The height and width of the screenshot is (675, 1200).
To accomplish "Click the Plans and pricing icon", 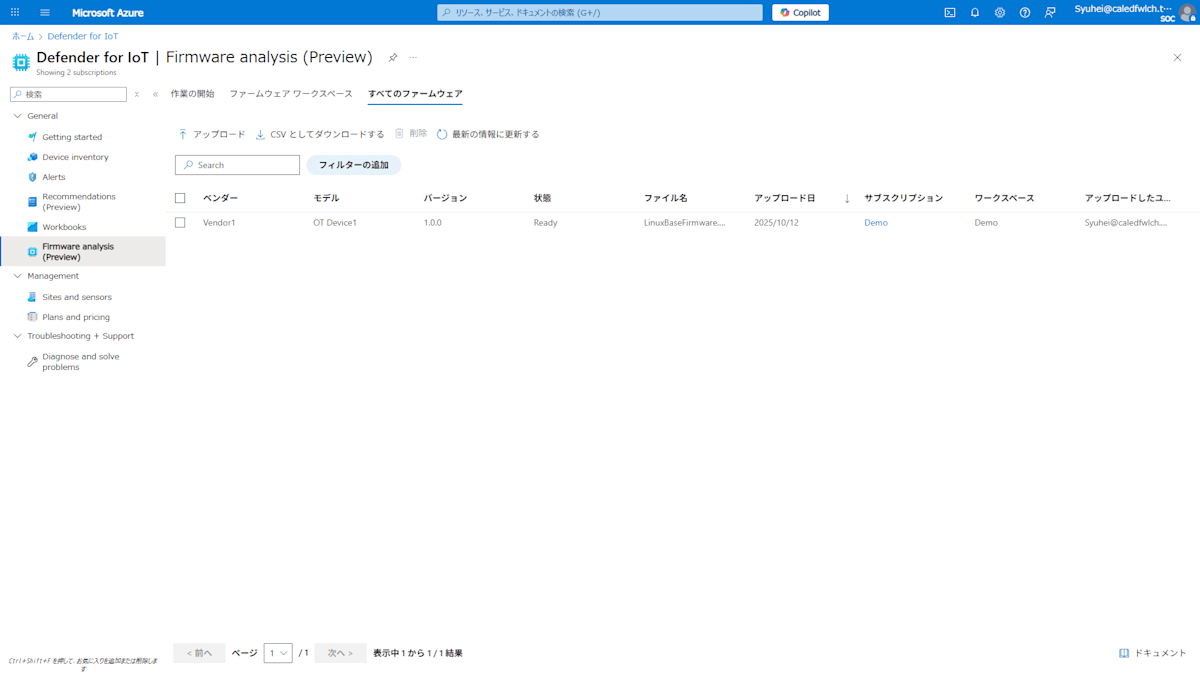I will point(32,317).
